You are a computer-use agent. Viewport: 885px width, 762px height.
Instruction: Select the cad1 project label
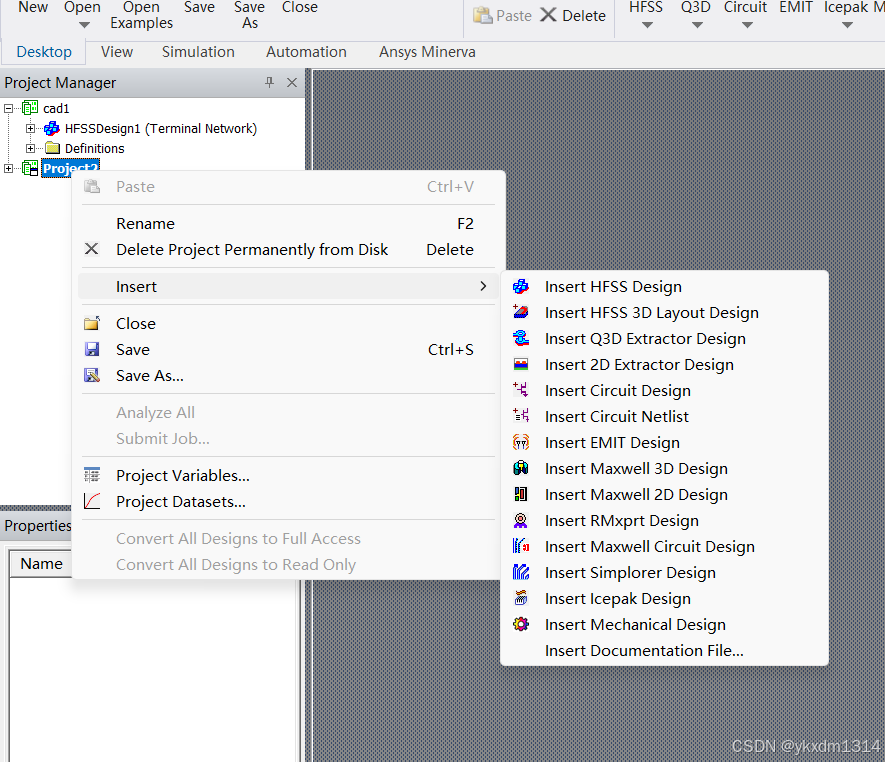56,108
